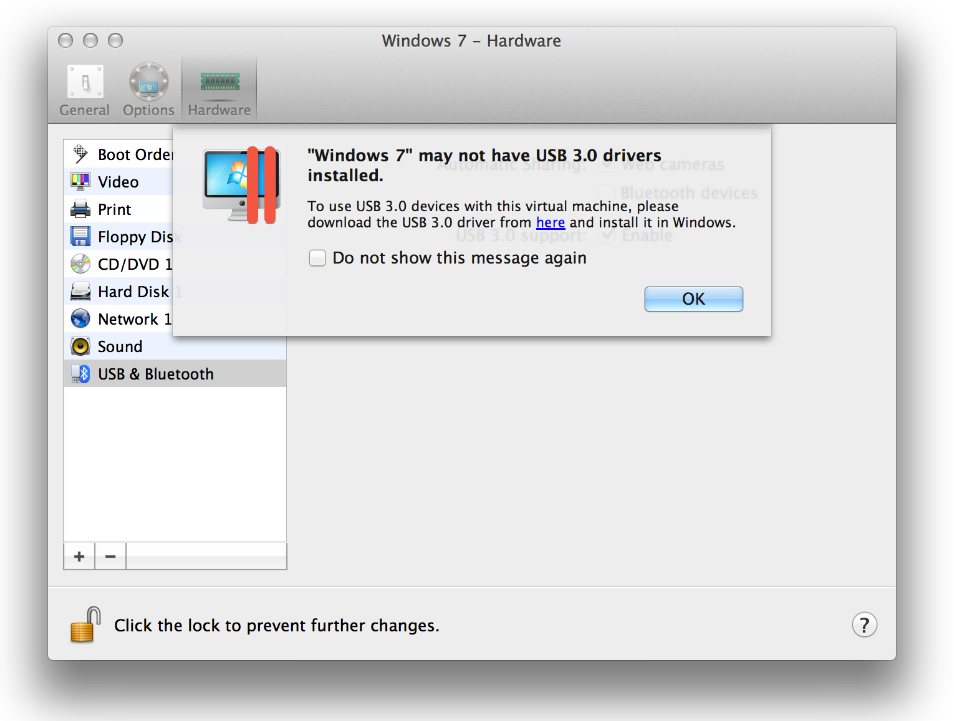This screenshot has height=721, width=954.
Task: Select Print in the hardware list
Action: click(x=119, y=209)
